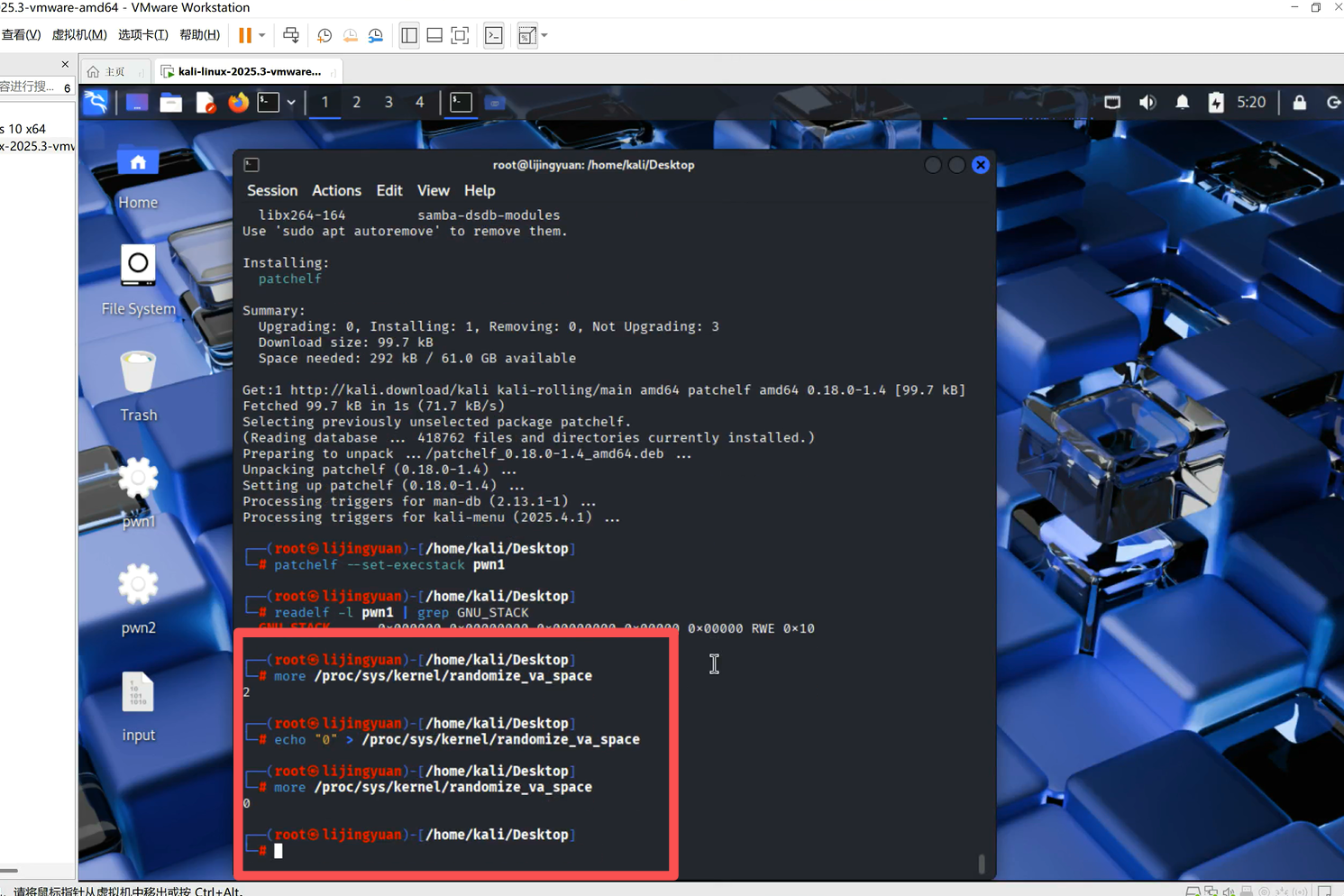Switch to the 主页 tab
Screen dimensions: 1344x896
[x=115, y=71]
